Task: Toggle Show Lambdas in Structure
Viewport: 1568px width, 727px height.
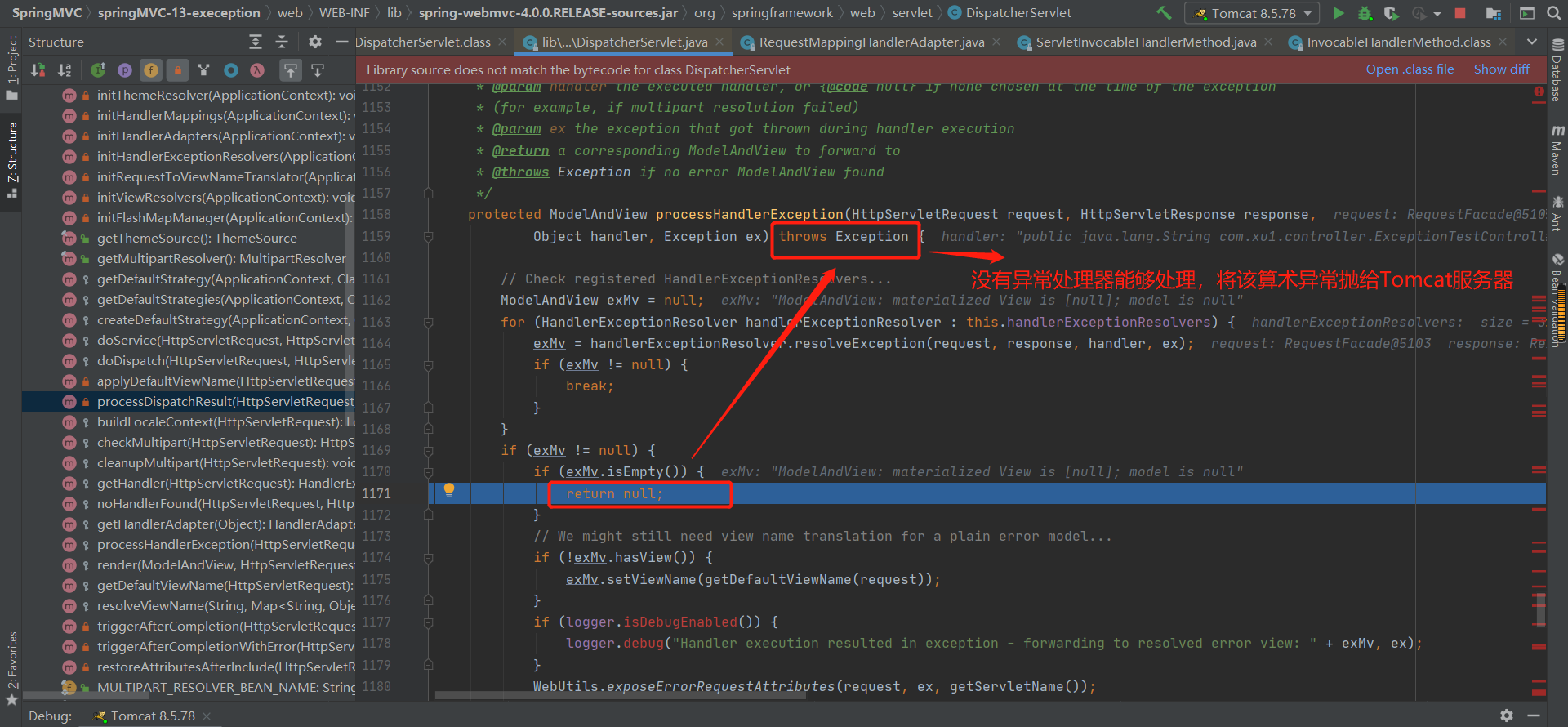Action: [x=257, y=70]
